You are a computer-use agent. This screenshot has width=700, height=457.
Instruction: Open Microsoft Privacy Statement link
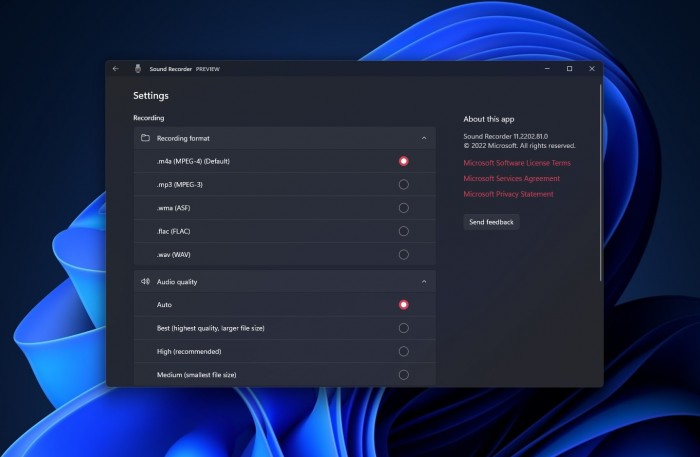click(x=508, y=194)
